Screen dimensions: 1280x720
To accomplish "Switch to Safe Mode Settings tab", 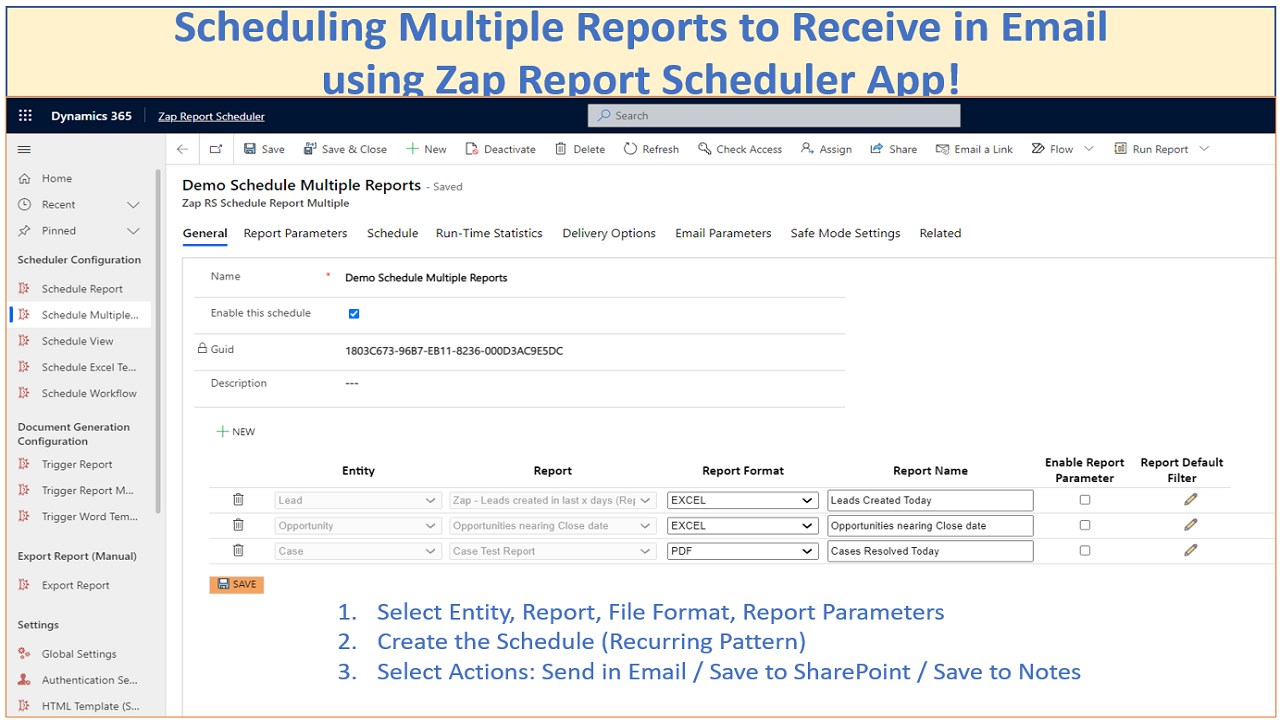I will [x=845, y=233].
